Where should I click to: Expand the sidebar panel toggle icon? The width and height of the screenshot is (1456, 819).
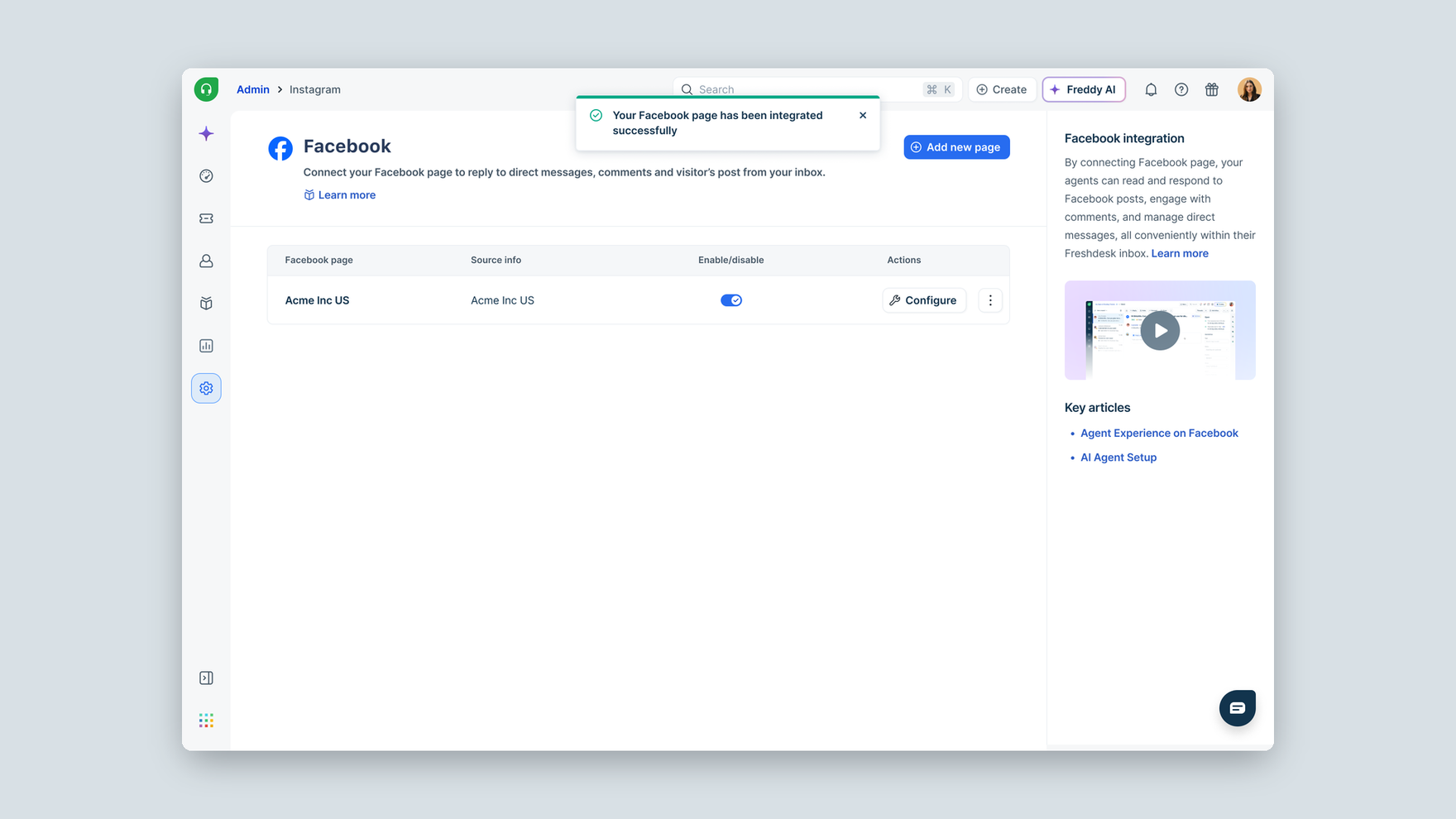click(x=206, y=678)
